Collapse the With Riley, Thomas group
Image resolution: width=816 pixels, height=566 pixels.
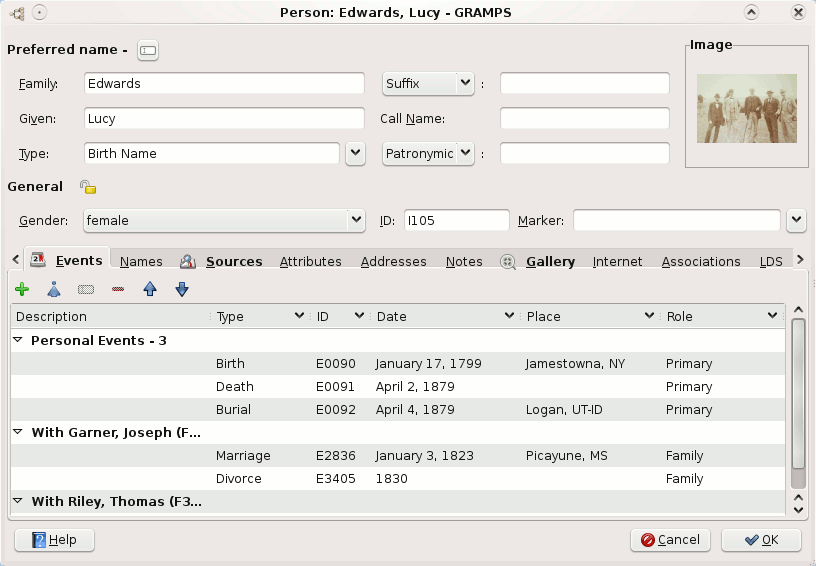point(18,501)
